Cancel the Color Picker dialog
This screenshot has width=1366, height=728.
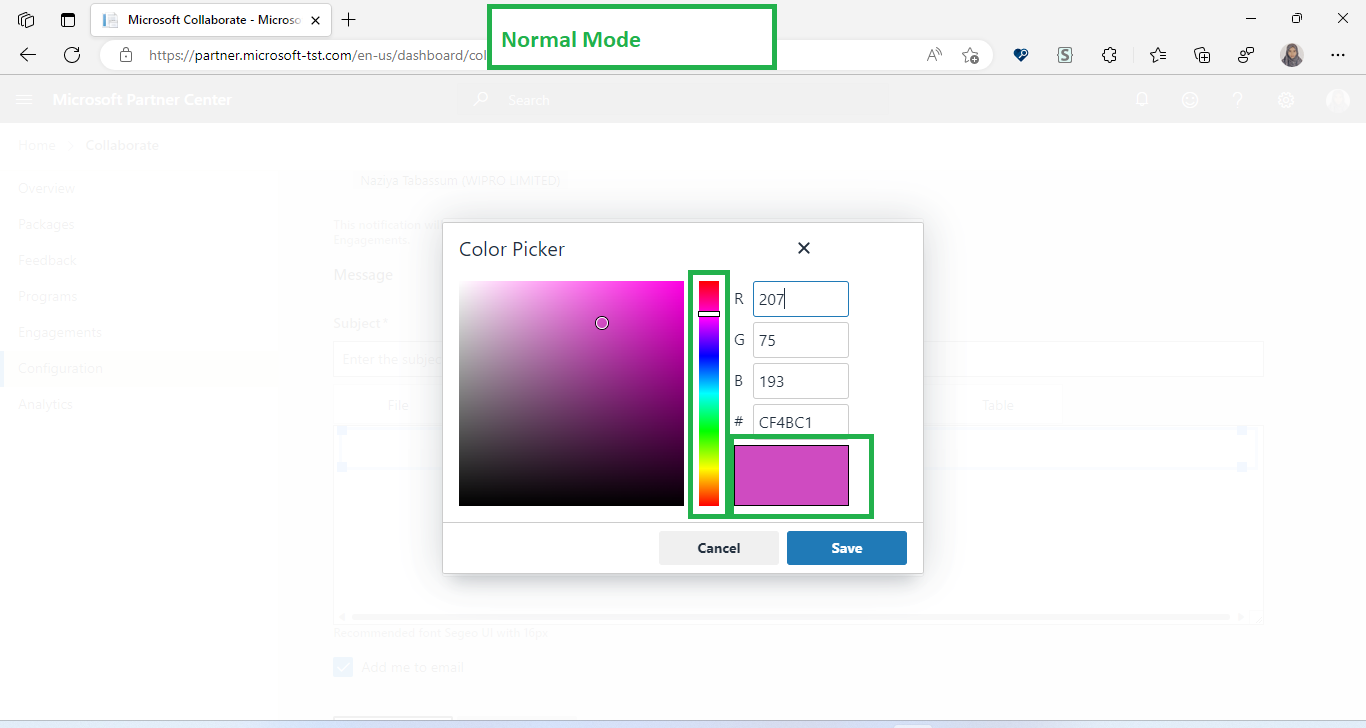click(718, 547)
